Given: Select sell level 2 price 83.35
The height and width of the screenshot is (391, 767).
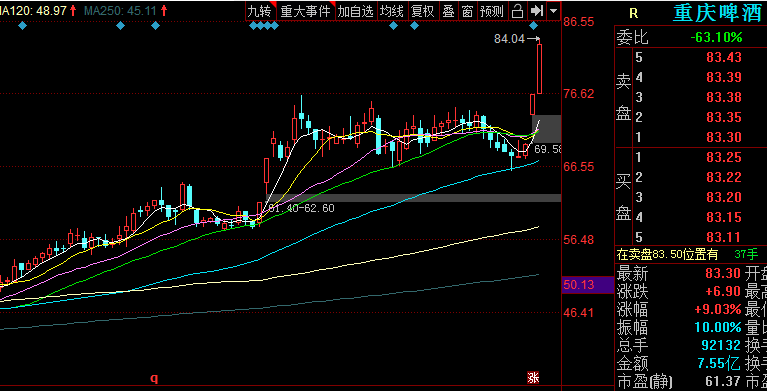Looking at the screenshot, I should pos(723,117).
